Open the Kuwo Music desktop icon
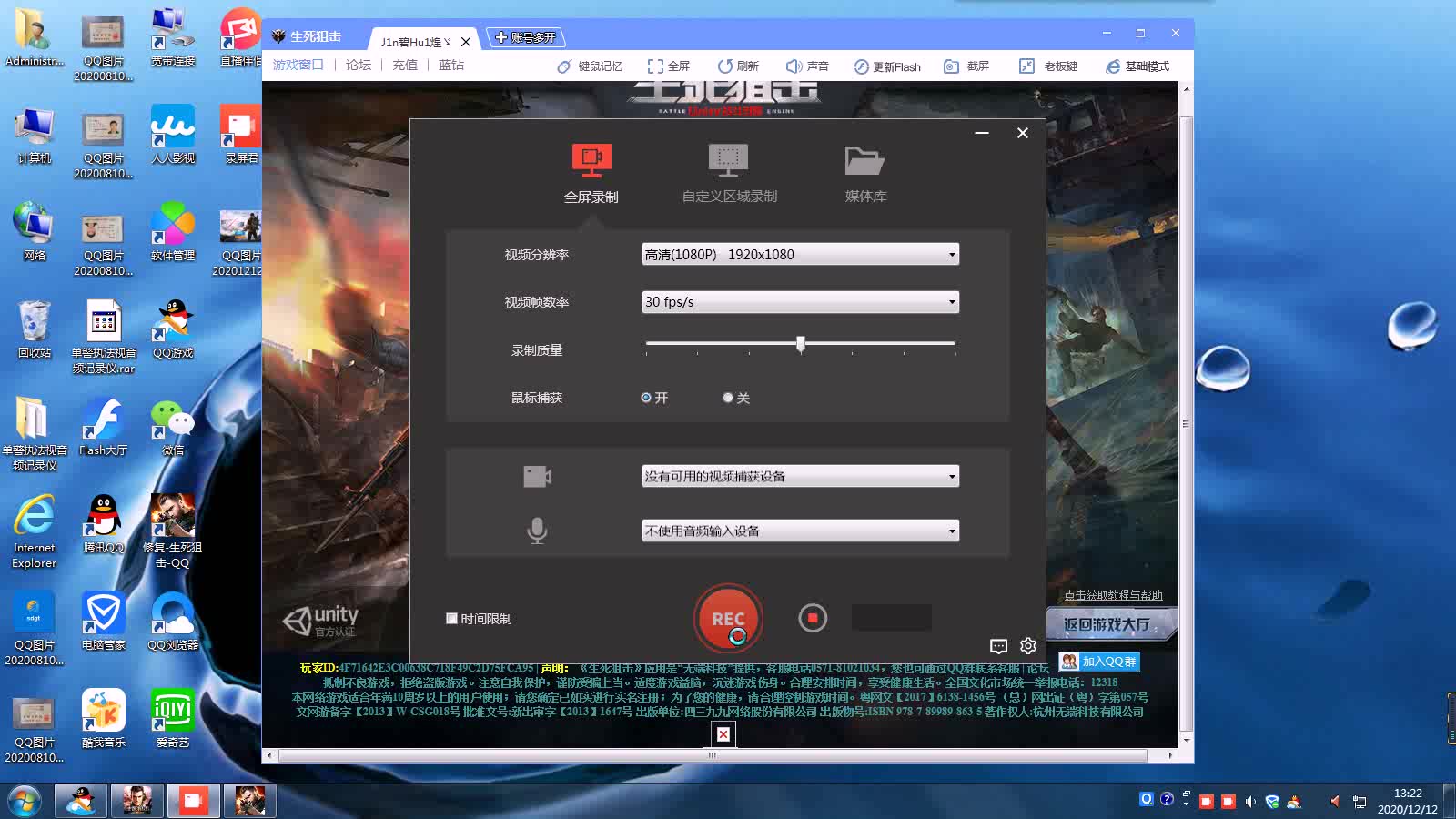The height and width of the screenshot is (819, 1456). coord(103,719)
